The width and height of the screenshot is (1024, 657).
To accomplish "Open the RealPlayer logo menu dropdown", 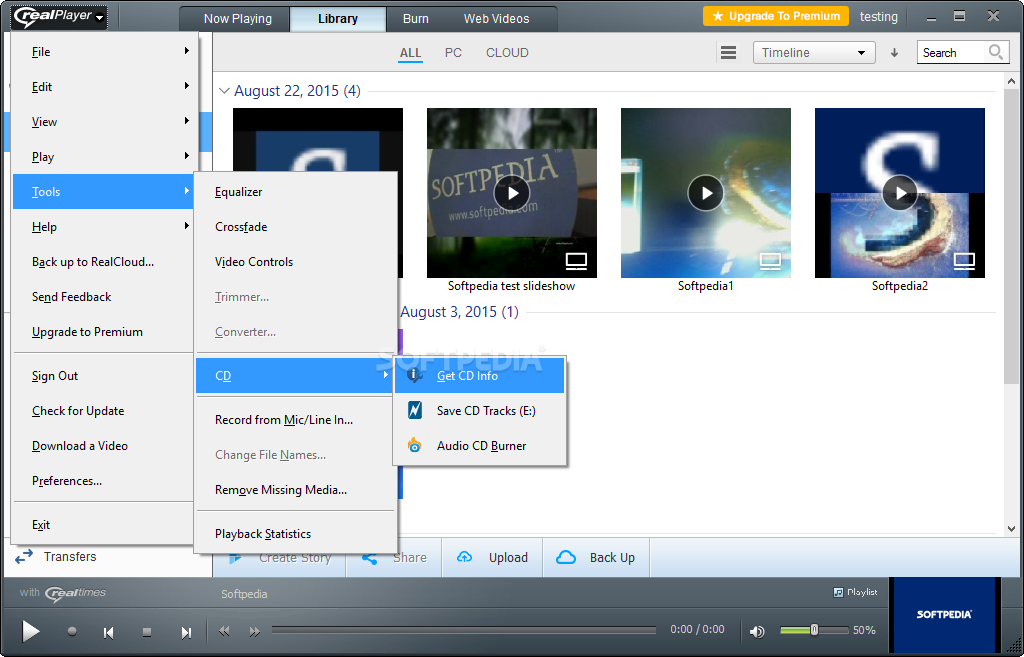I will (x=59, y=17).
